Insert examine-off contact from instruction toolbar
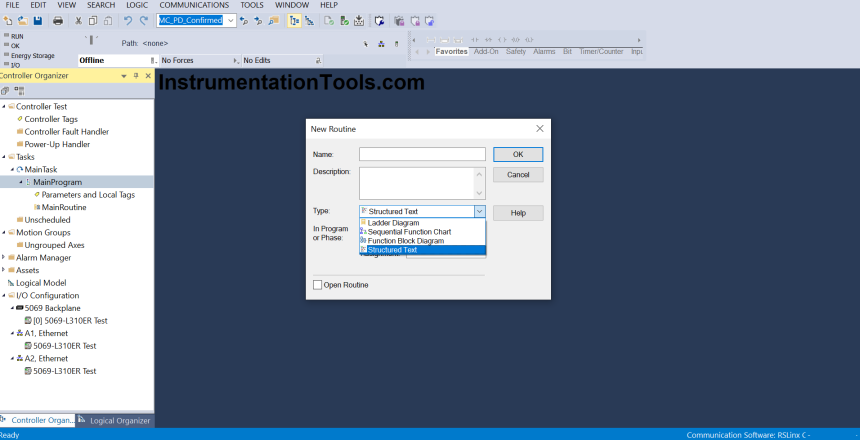860x440 pixels. (x=488, y=40)
